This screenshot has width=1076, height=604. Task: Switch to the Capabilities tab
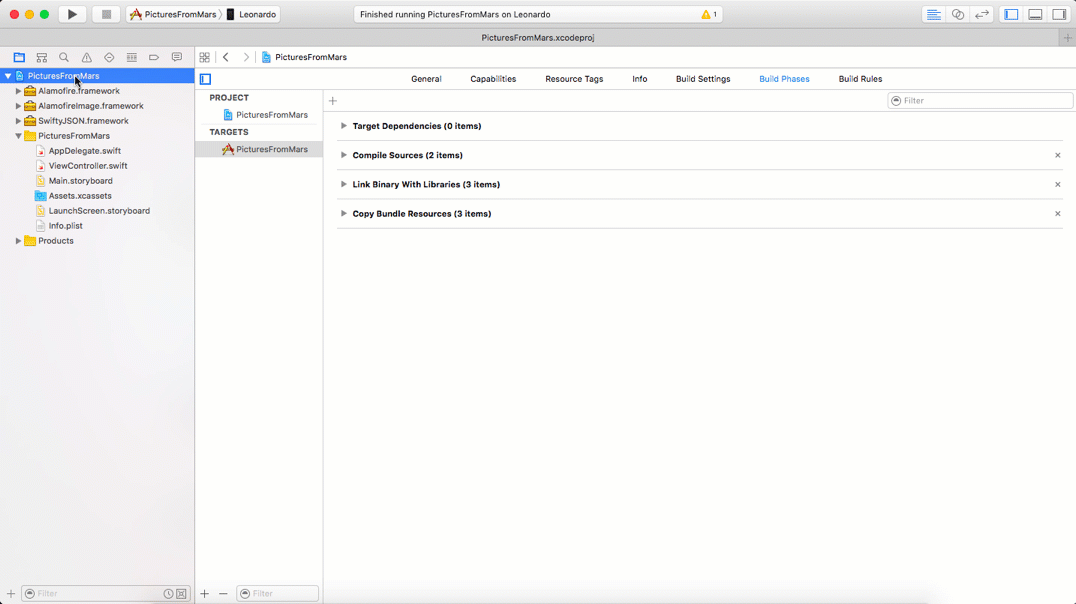pyautogui.click(x=493, y=79)
